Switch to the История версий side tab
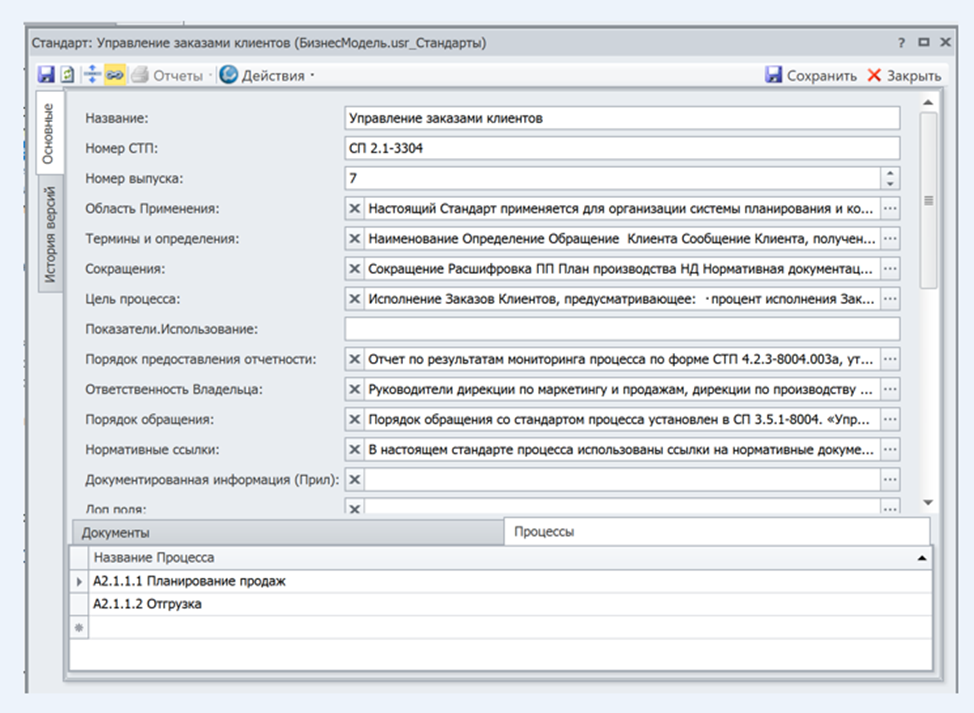Screen dimensions: 974x713 pyautogui.click(x=49, y=236)
